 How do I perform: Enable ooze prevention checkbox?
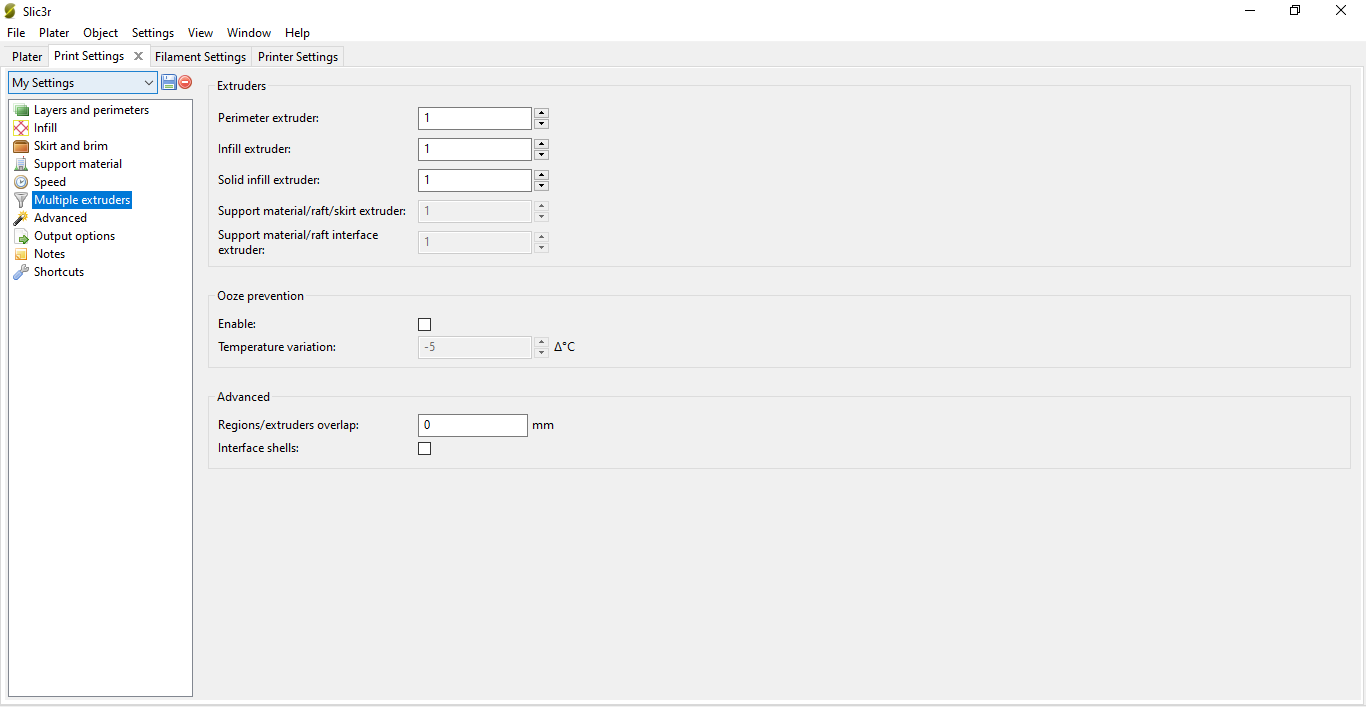click(424, 325)
